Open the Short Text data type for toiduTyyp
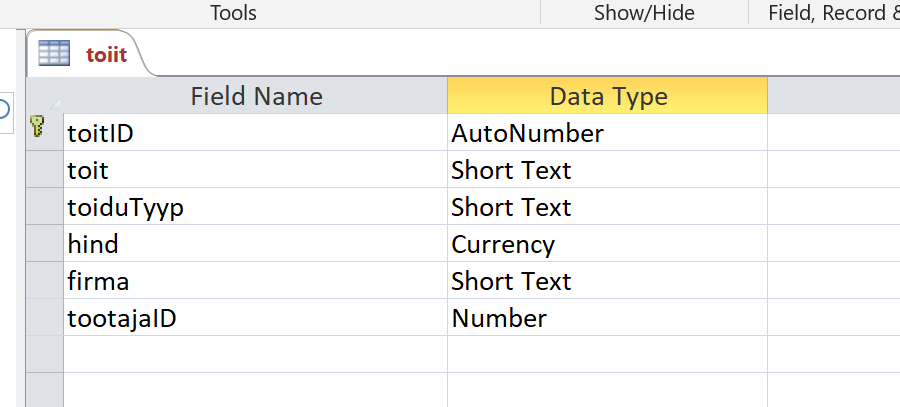The width and height of the screenshot is (900, 407). tap(607, 207)
